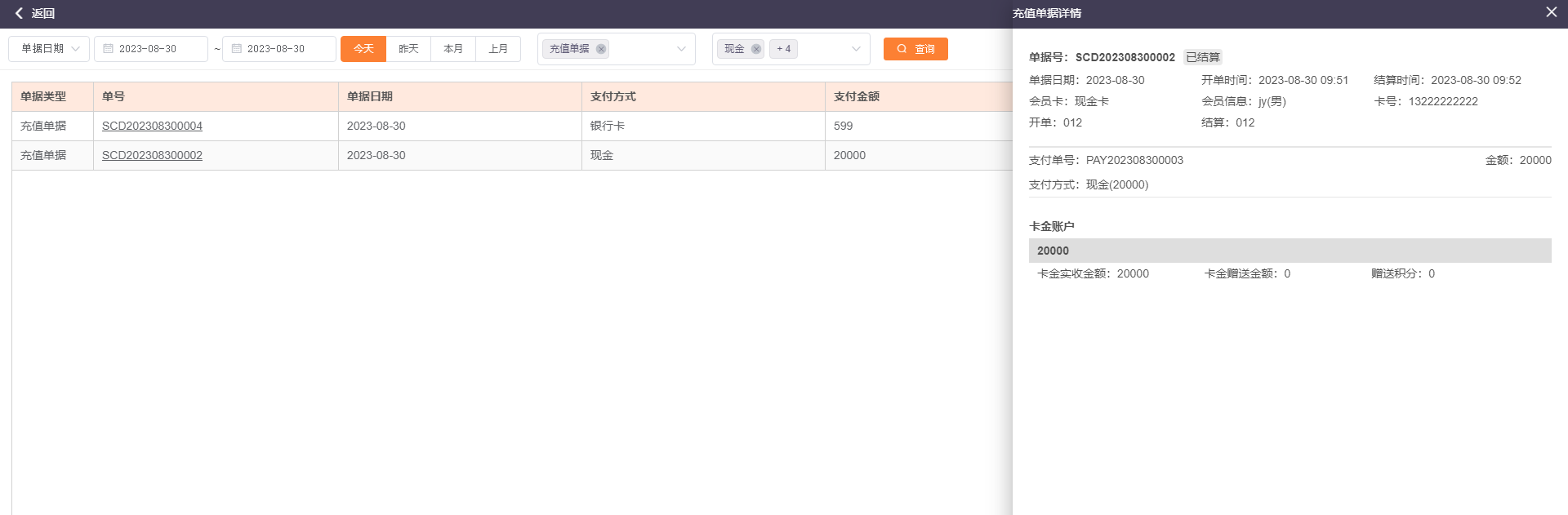Select the 本月 date shortcut

click(453, 49)
